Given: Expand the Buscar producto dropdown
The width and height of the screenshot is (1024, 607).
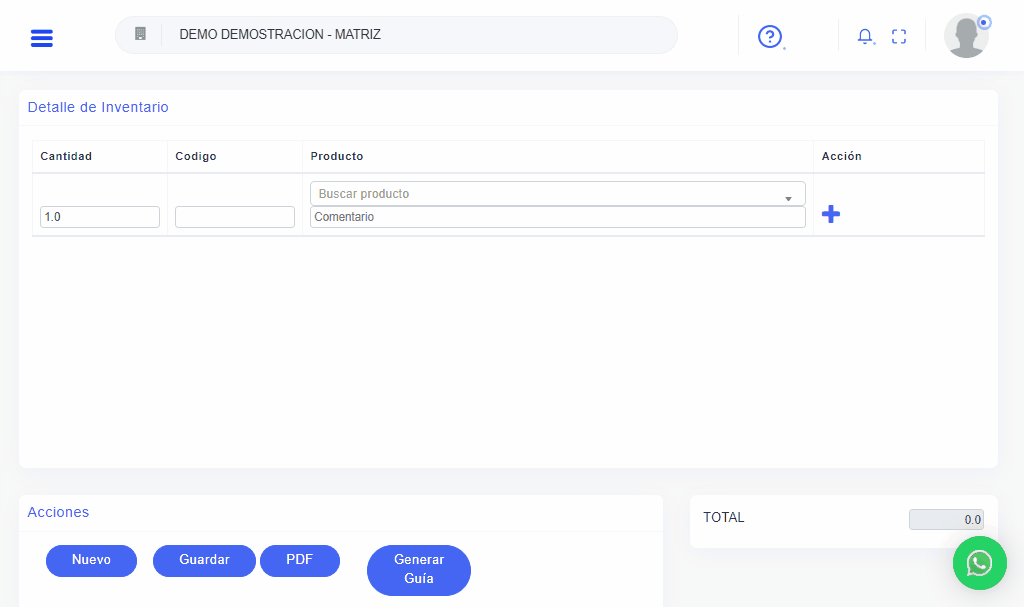Looking at the screenshot, I should [x=550, y=194].
